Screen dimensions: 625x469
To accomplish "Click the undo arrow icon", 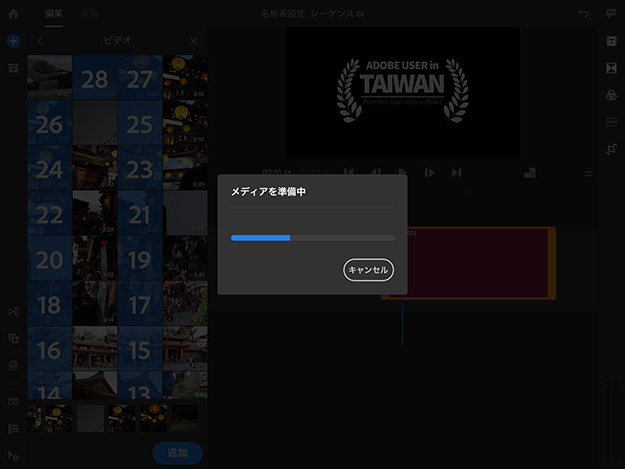I will point(584,14).
